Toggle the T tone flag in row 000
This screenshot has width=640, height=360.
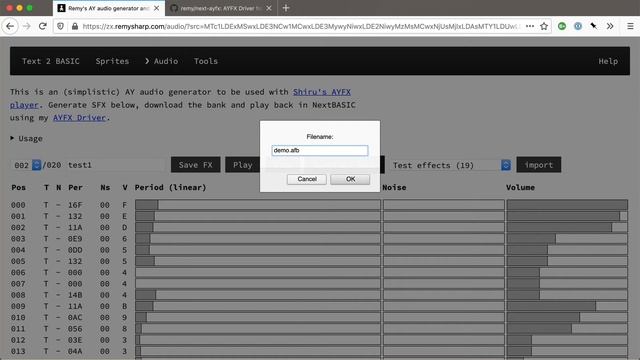click(46, 205)
